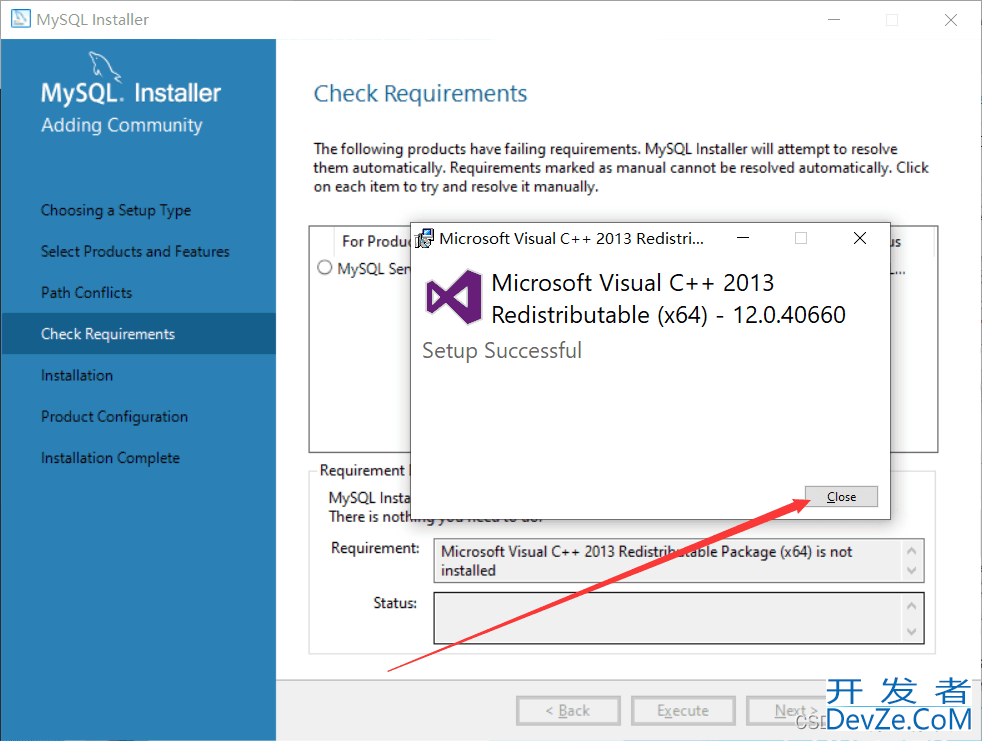This screenshot has height=741, width=982.
Task: Click the Requirement text field
Action: tap(679, 561)
